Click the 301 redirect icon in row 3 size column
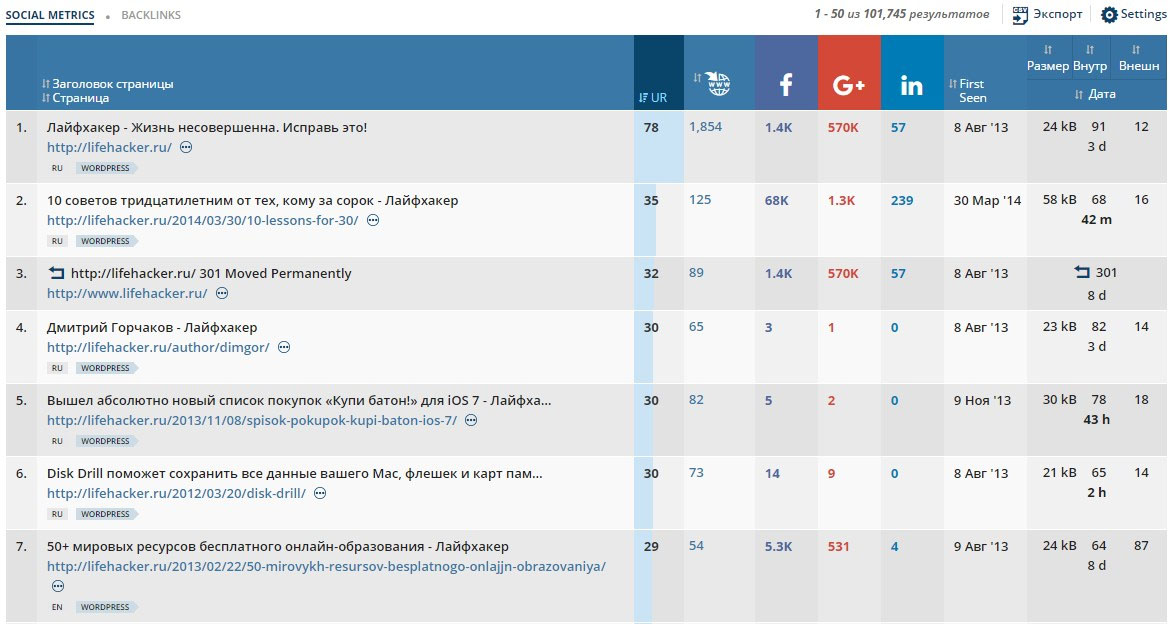 click(1082, 272)
